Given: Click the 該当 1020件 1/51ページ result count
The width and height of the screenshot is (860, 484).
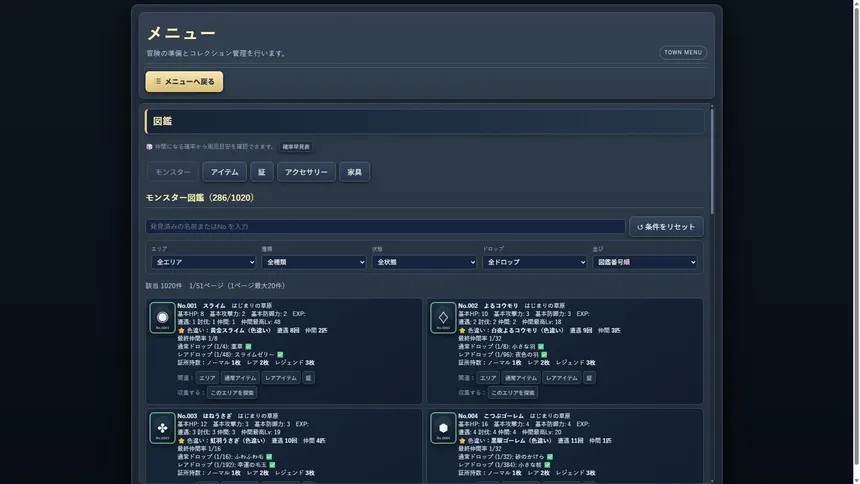Looking at the screenshot, I should tap(216, 286).
